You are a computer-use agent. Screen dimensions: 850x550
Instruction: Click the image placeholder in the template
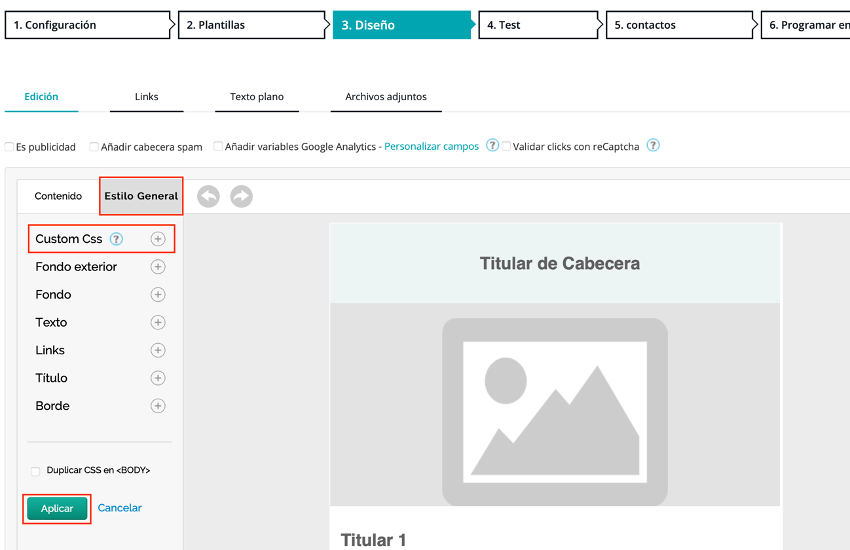point(555,412)
